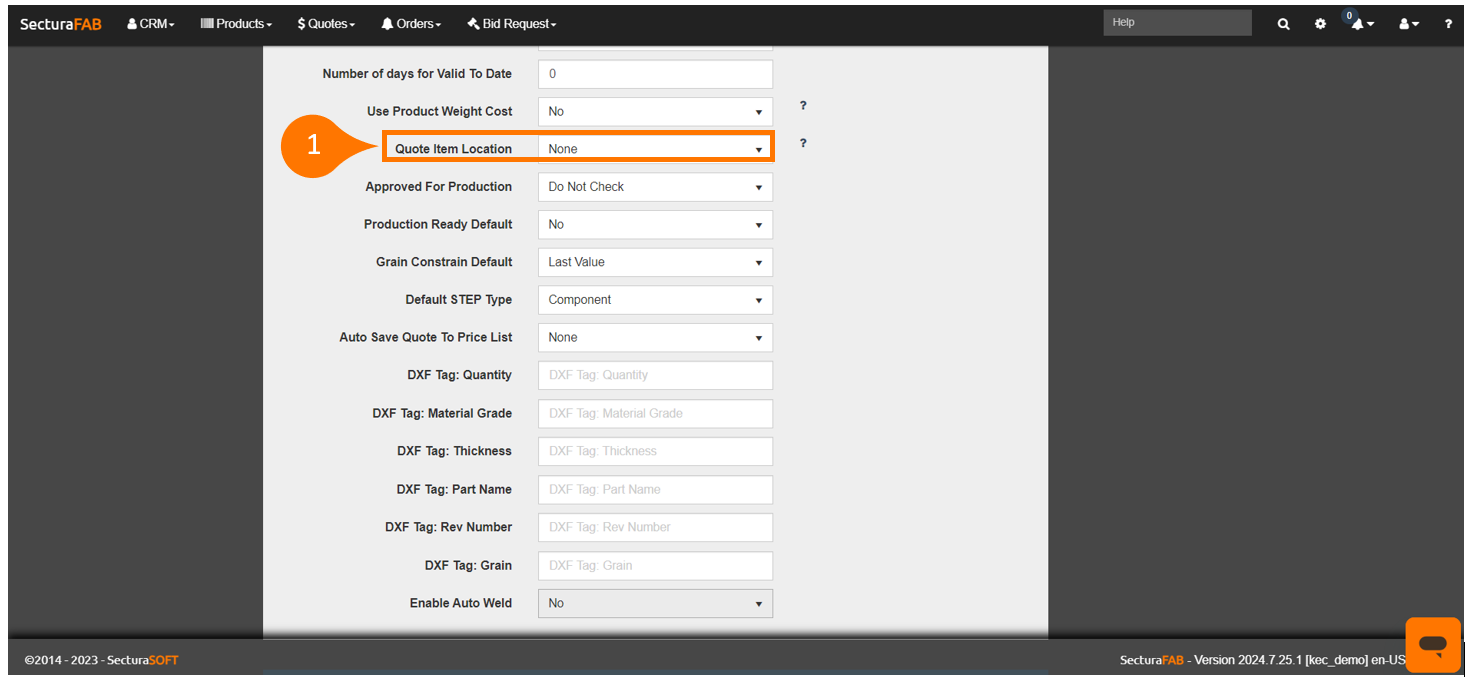Viewport: 1469px width, 679px height.
Task: Click the help question mark in navbar
Action: click(x=1448, y=24)
